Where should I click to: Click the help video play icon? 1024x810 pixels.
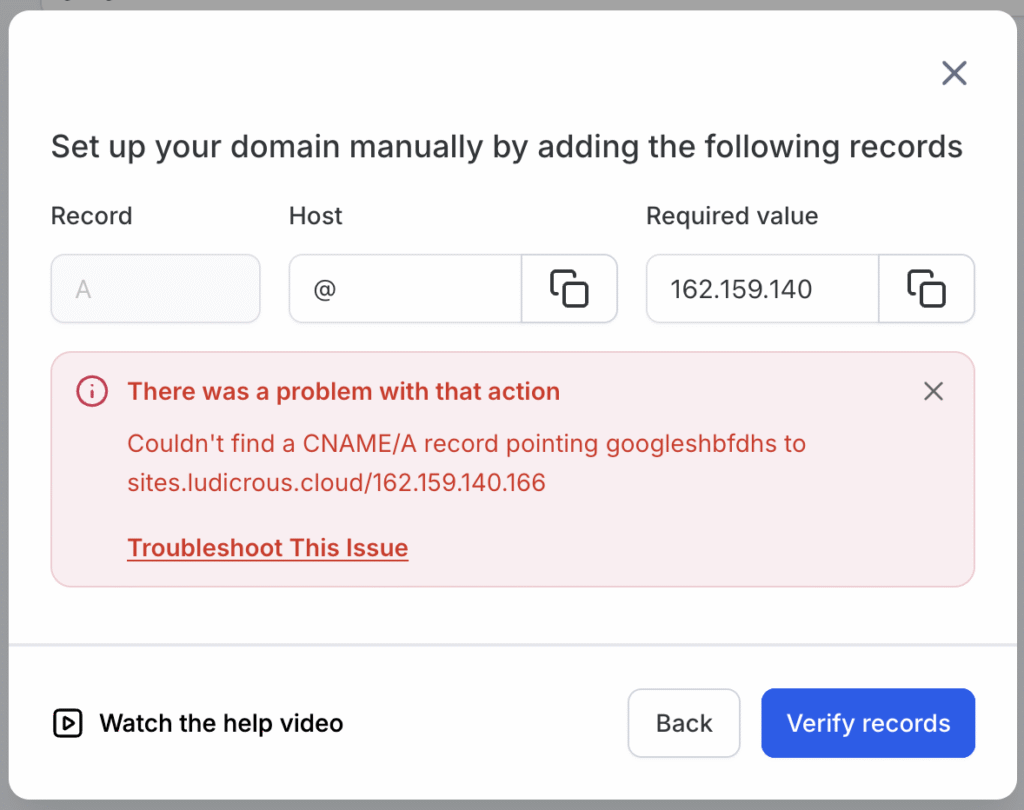(67, 723)
